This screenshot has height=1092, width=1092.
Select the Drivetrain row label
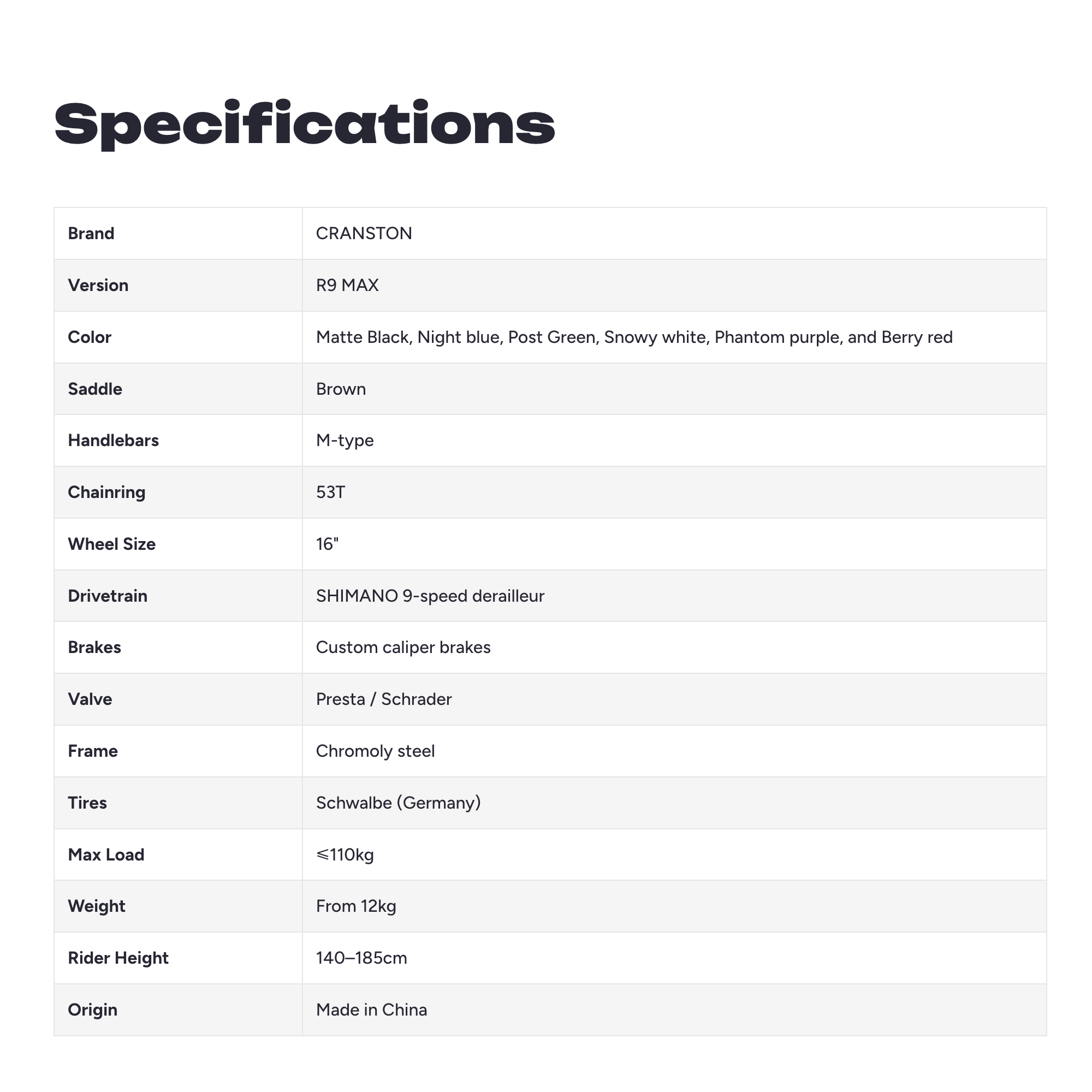[x=108, y=596]
